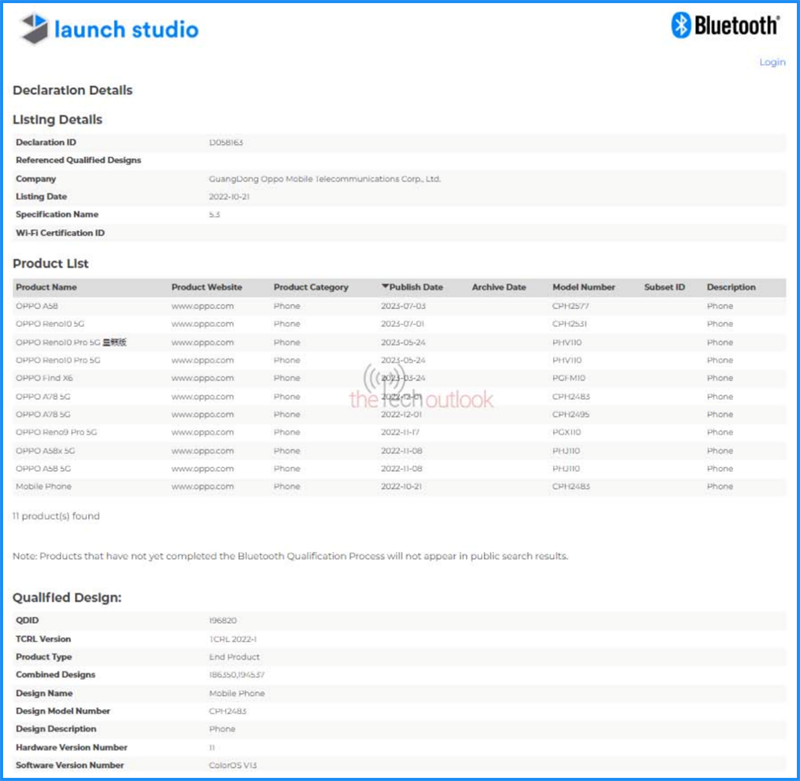Sort table by Description column

click(x=731, y=287)
